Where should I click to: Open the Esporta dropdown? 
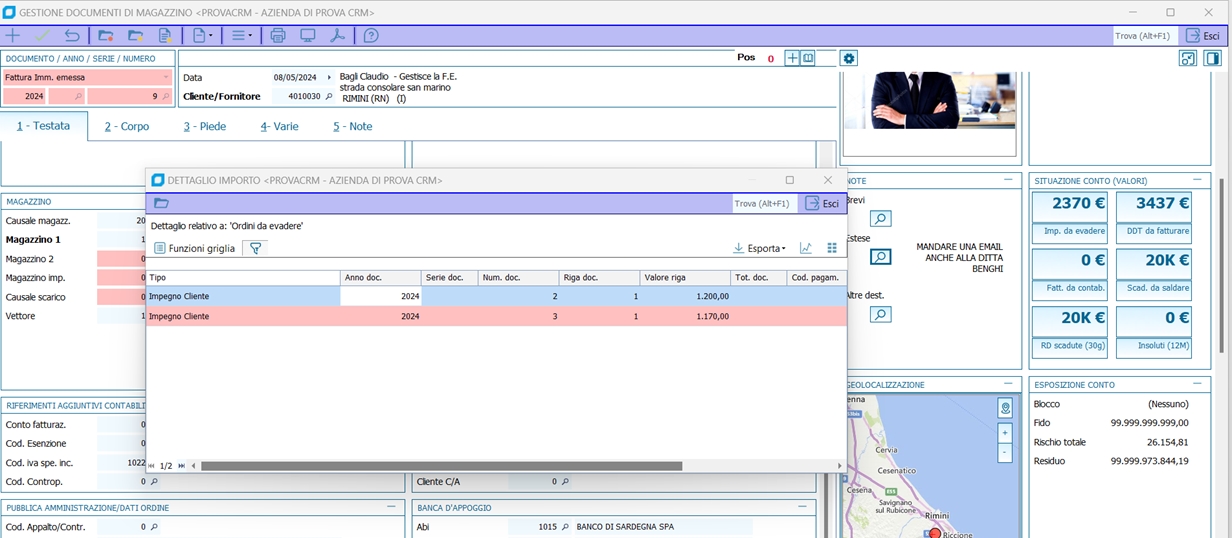[759, 248]
